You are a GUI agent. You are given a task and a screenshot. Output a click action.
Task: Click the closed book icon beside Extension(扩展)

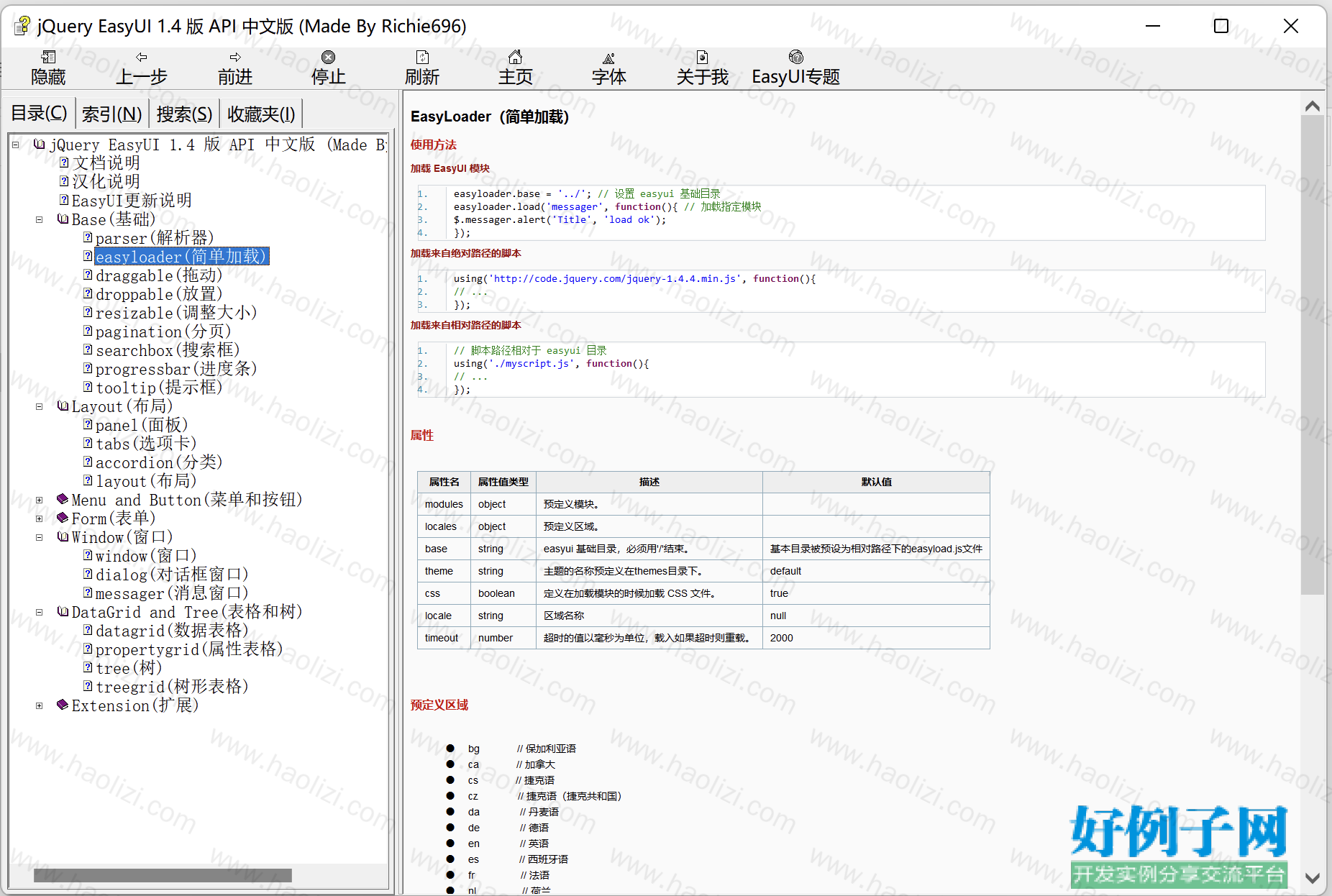63,705
